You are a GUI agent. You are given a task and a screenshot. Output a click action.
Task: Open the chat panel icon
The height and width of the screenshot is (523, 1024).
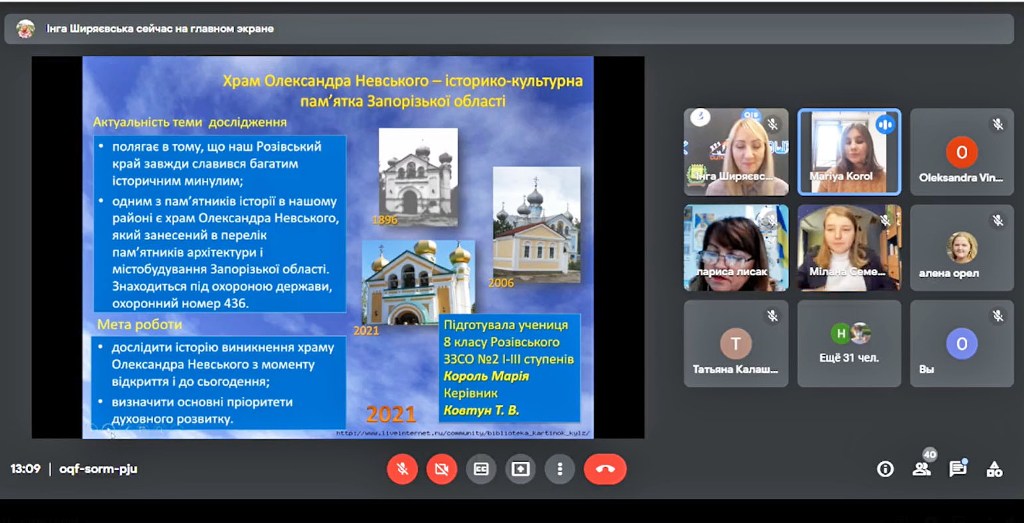(x=957, y=468)
